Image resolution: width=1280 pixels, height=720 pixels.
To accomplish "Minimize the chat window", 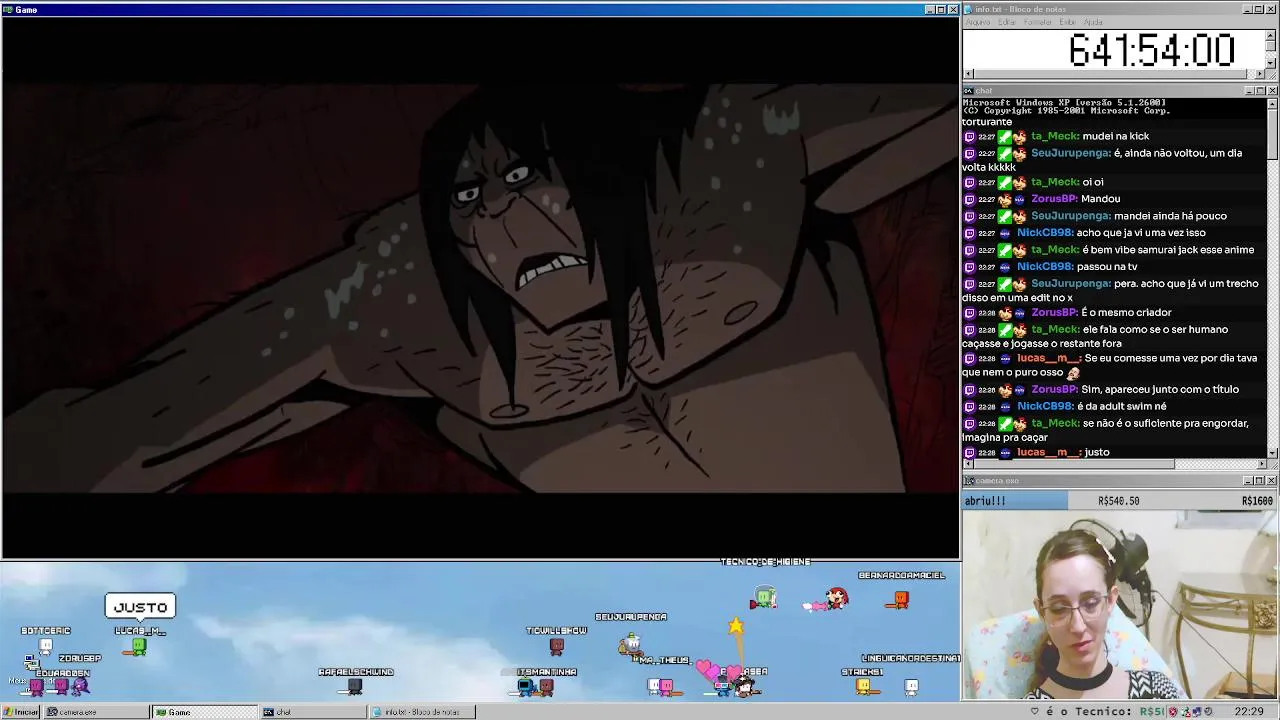I will click(x=1248, y=91).
